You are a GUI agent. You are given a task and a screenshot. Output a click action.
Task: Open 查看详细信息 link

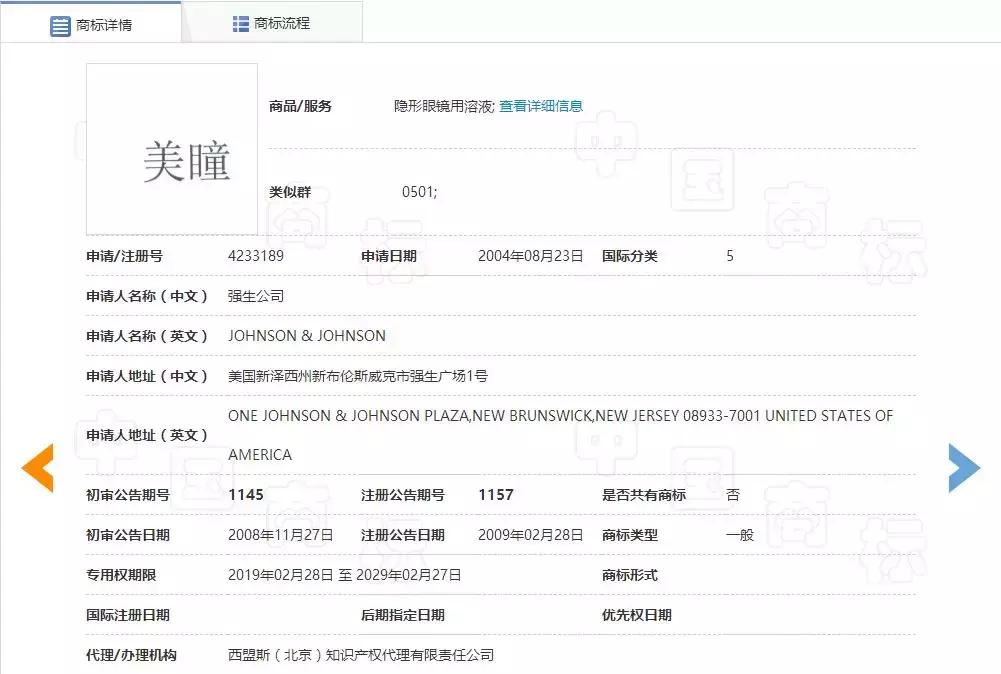coord(541,104)
